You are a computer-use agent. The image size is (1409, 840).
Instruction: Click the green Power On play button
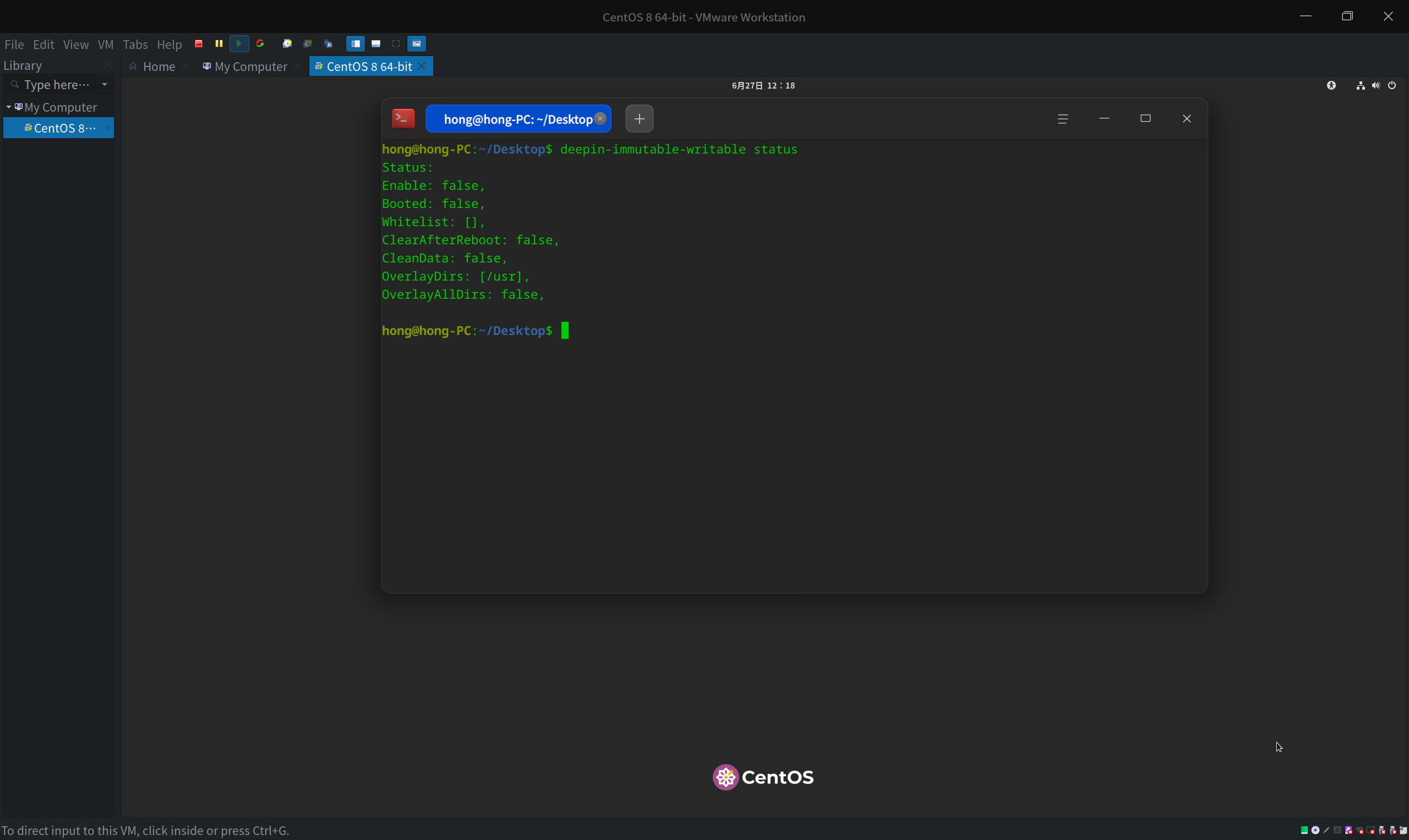(239, 43)
